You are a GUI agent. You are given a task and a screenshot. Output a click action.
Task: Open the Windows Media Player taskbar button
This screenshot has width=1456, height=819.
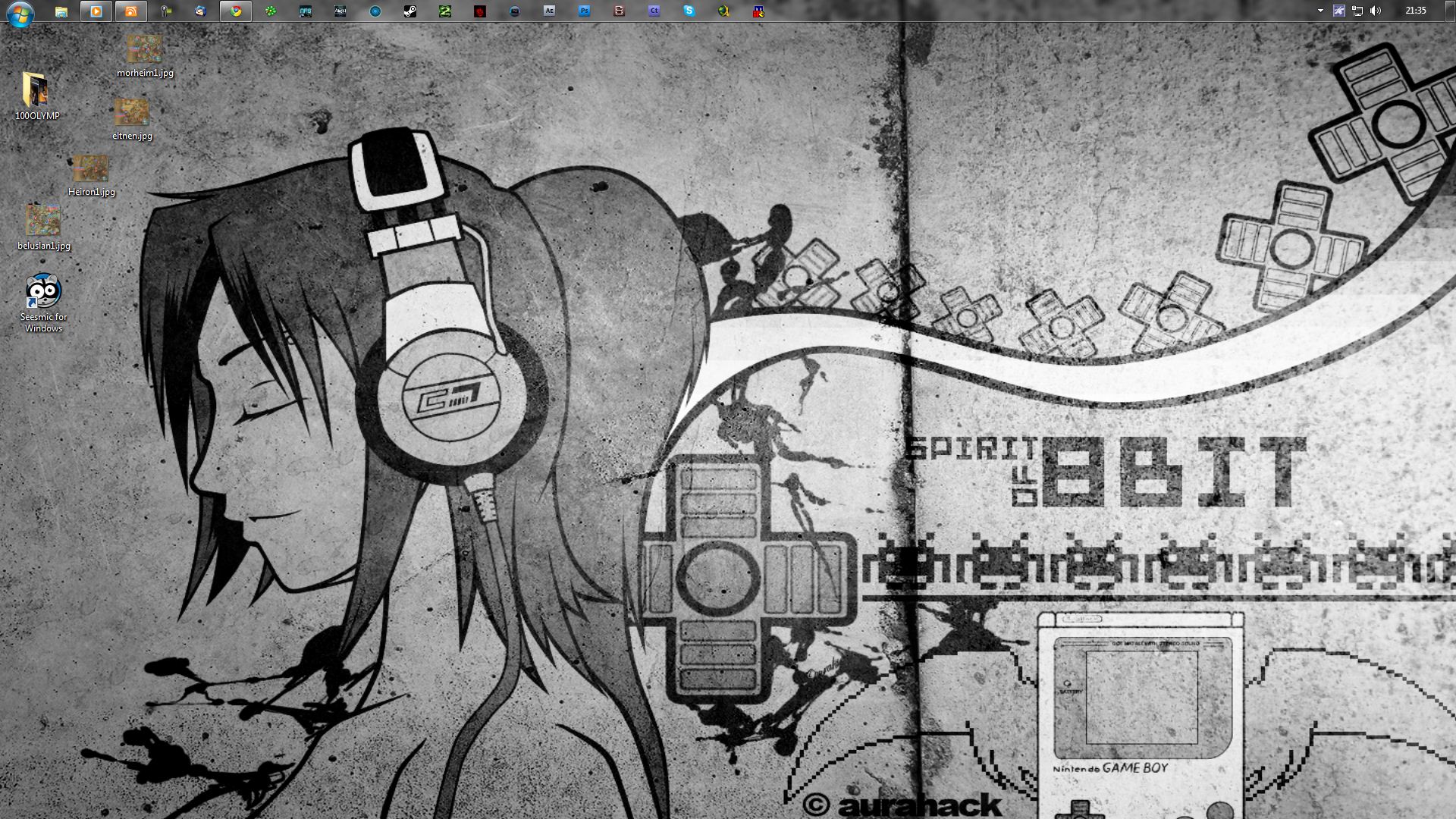point(96,11)
